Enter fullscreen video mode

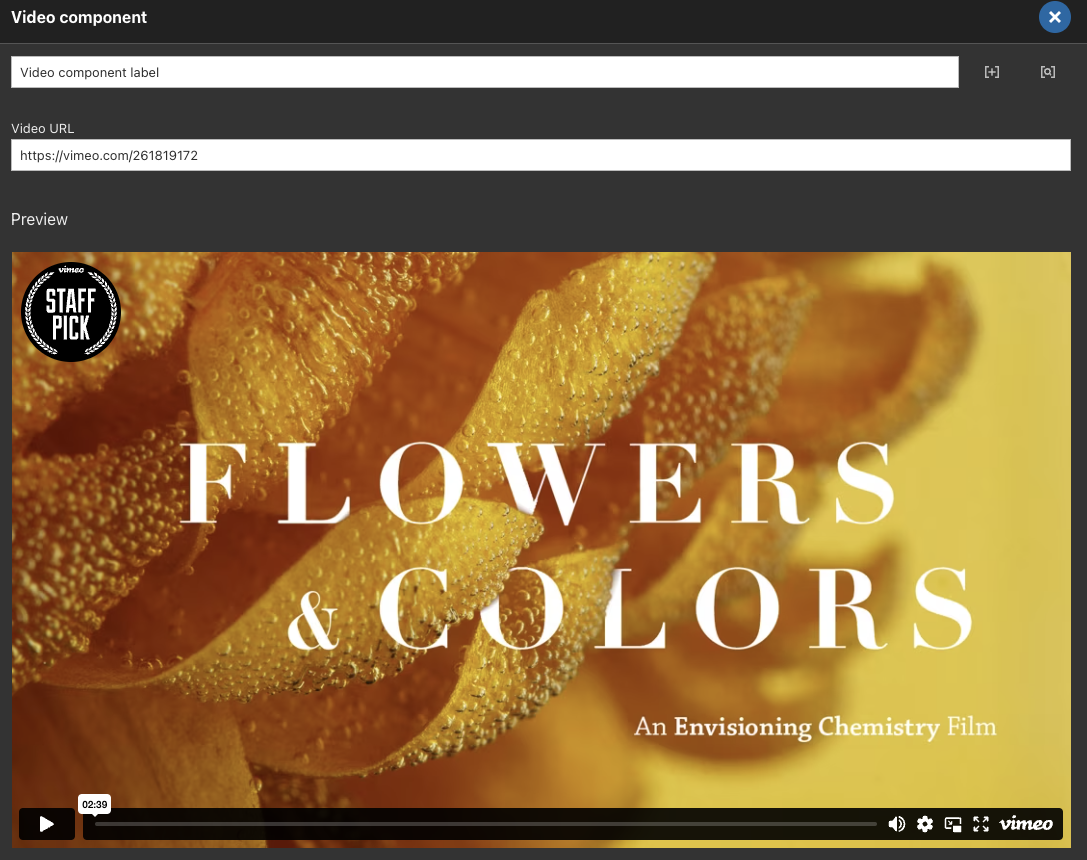[x=981, y=824]
